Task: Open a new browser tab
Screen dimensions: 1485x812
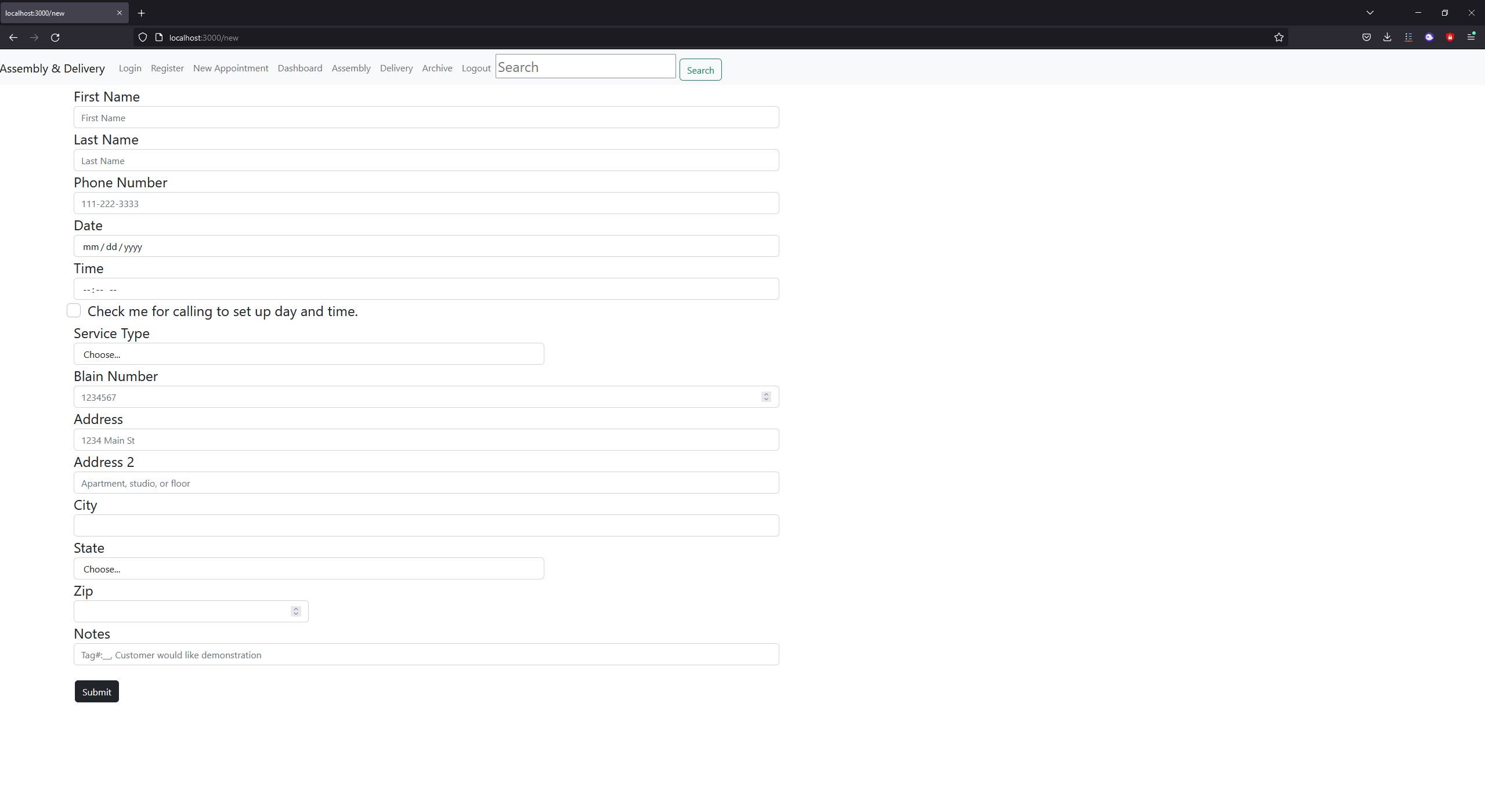Action: point(141,13)
